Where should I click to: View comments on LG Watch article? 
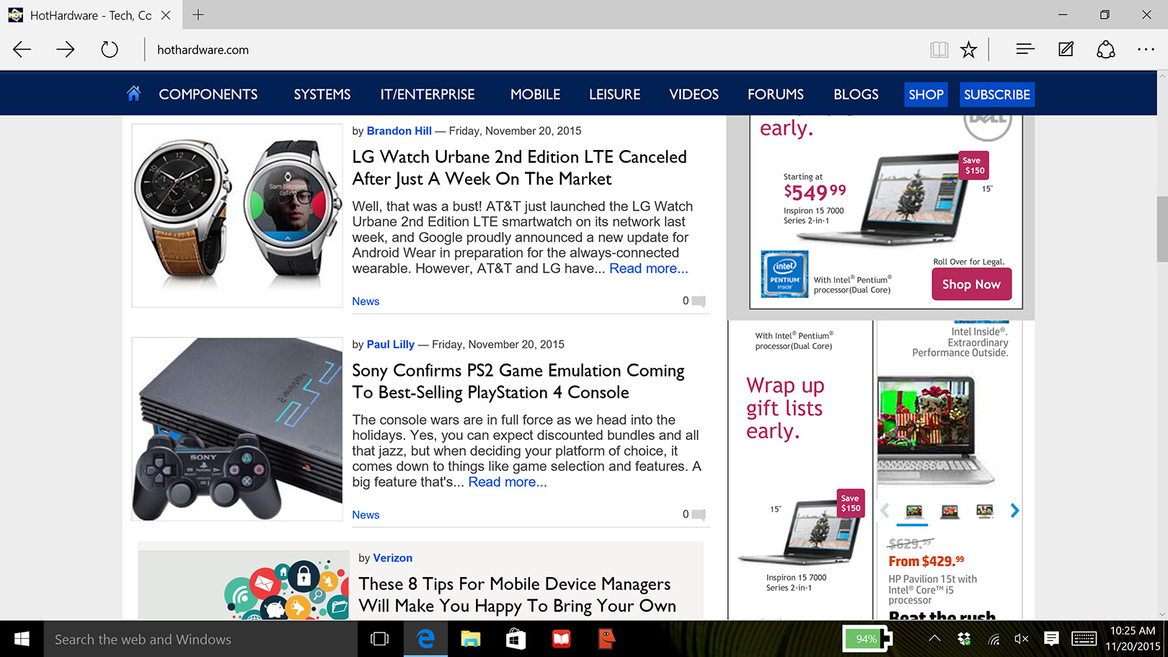(x=694, y=301)
